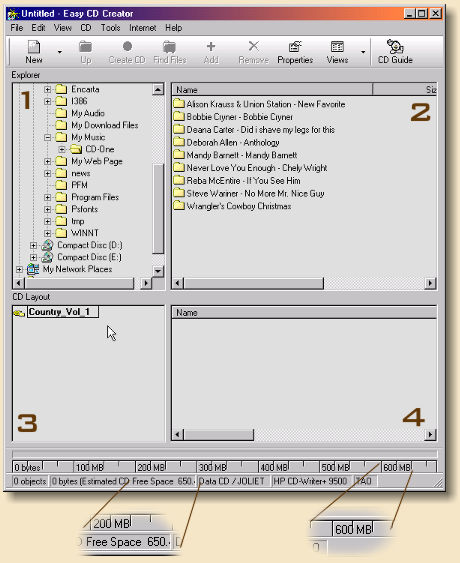
Task: Expand the My Web Page folder
Action: (x=47, y=161)
